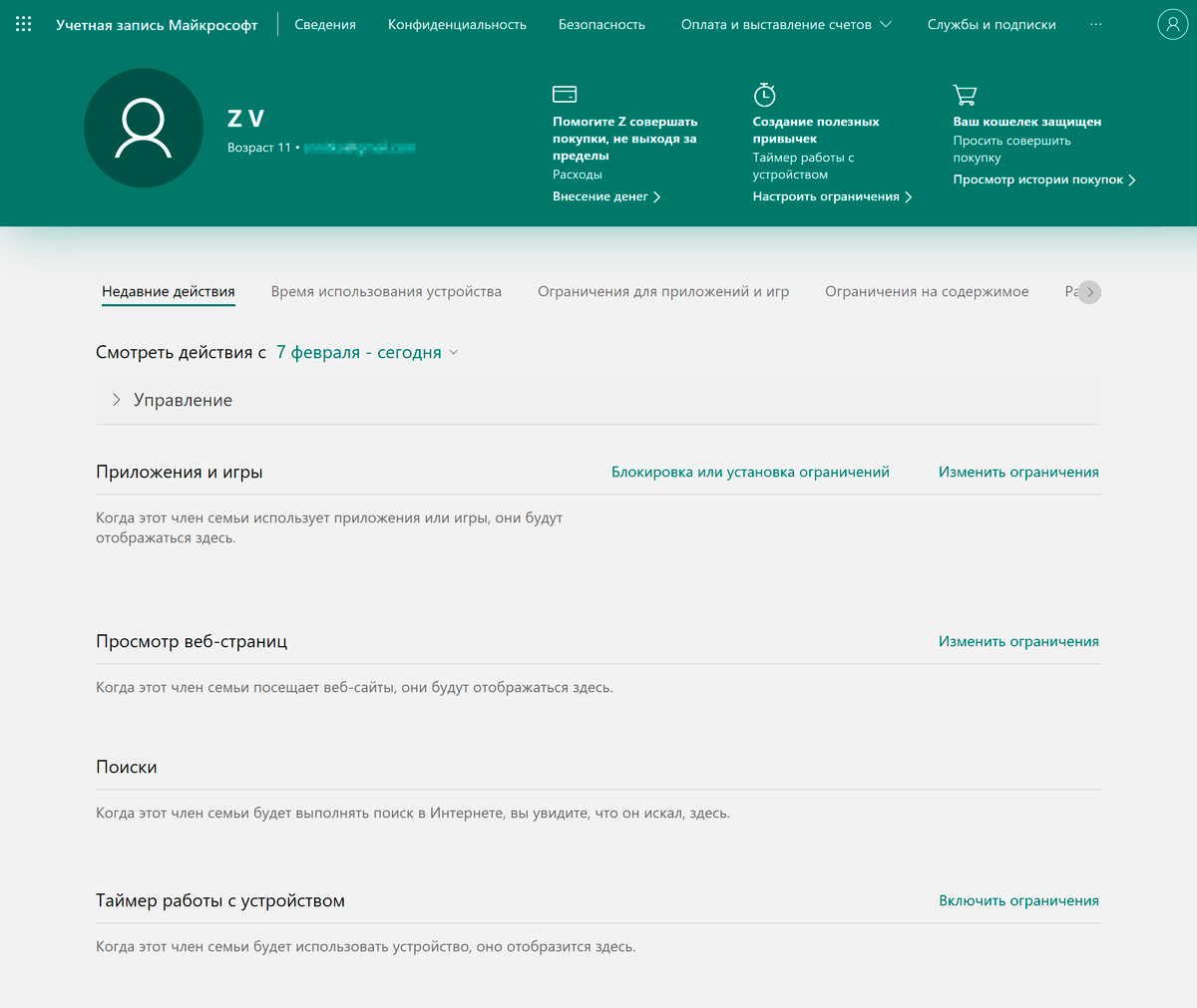The image size is (1197, 1008).
Task: Click the stopwatch screen time icon
Action: pyautogui.click(x=764, y=94)
